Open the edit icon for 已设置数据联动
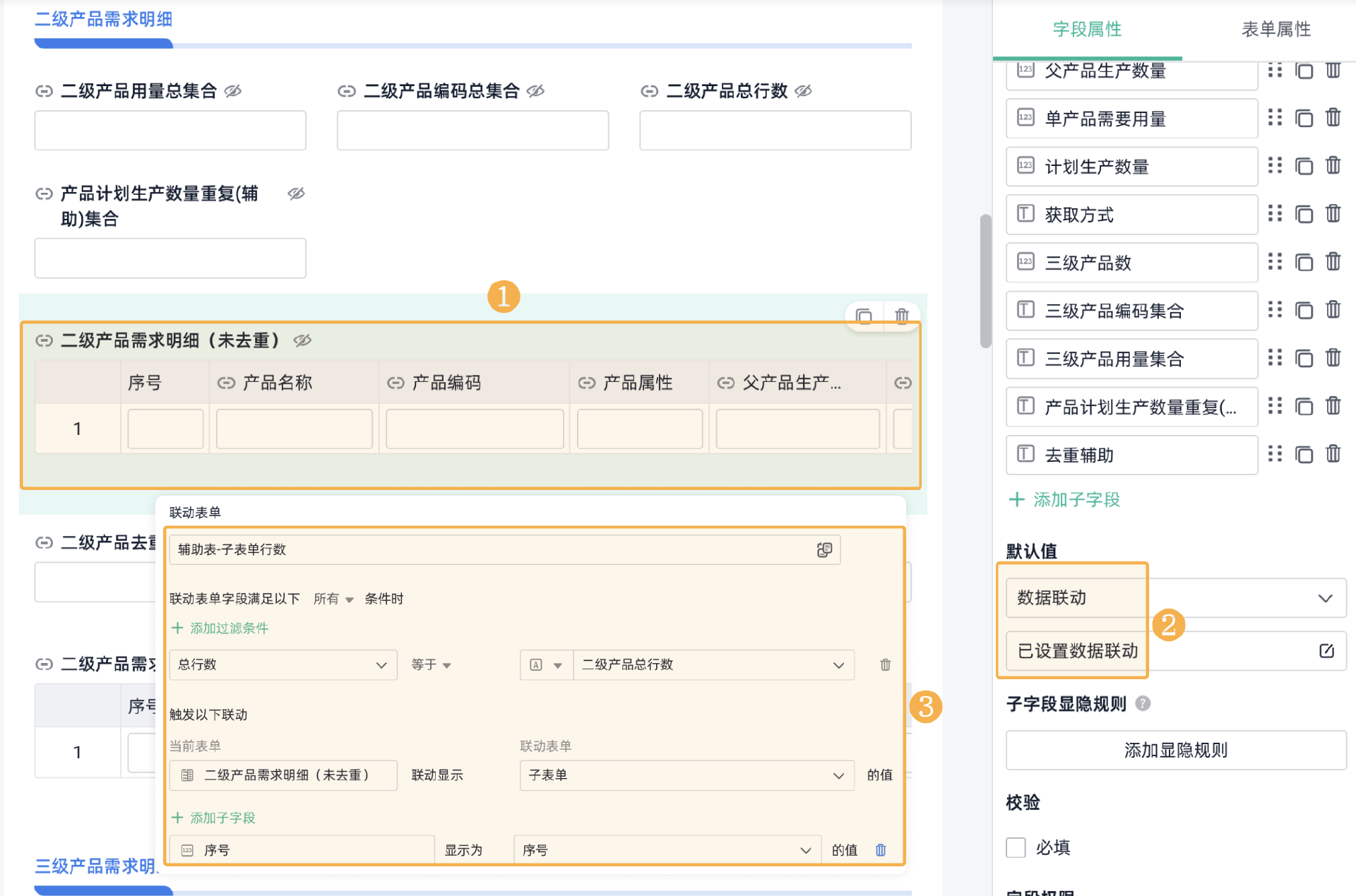This screenshot has height=896, width=1356. tap(1326, 651)
